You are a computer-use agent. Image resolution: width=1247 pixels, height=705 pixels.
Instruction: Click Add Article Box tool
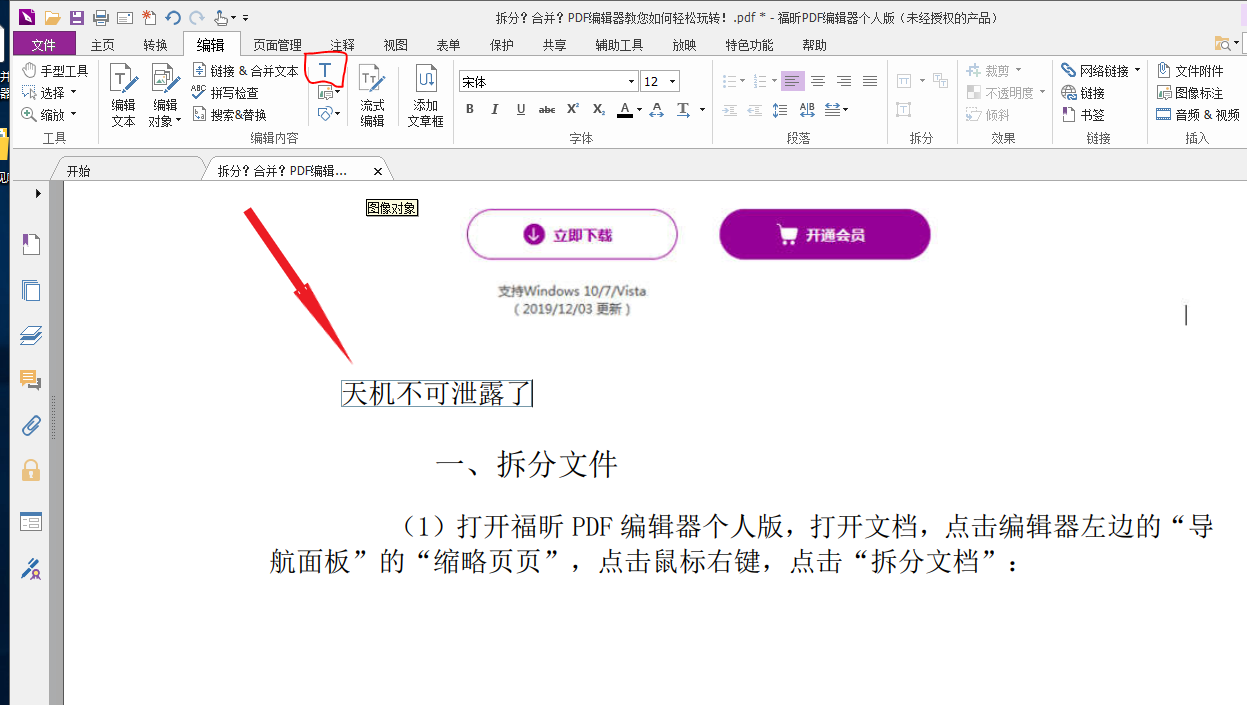point(425,95)
